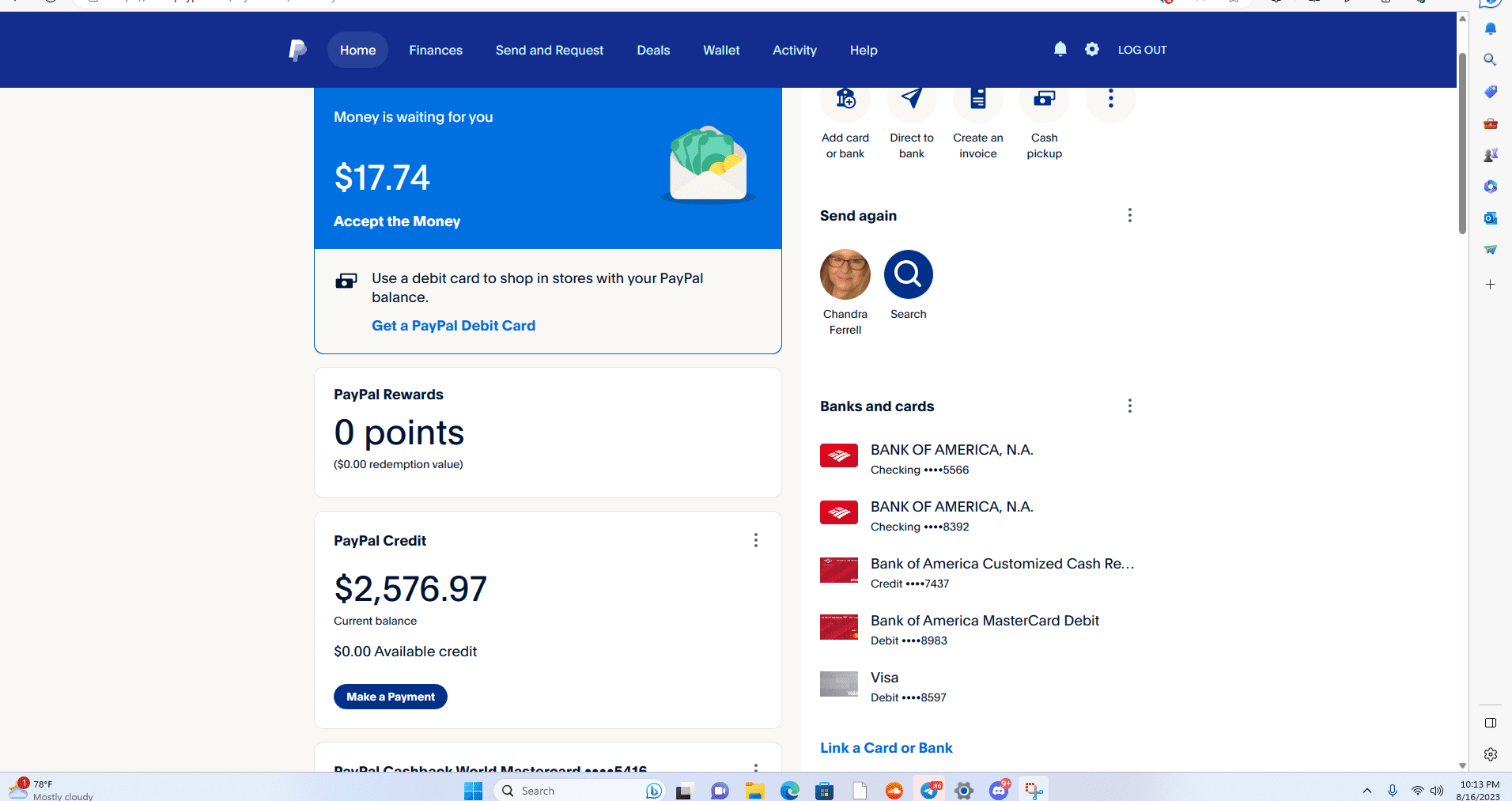Click the Direct to bank icon
The width and height of the screenshot is (1512, 801).
(912, 98)
